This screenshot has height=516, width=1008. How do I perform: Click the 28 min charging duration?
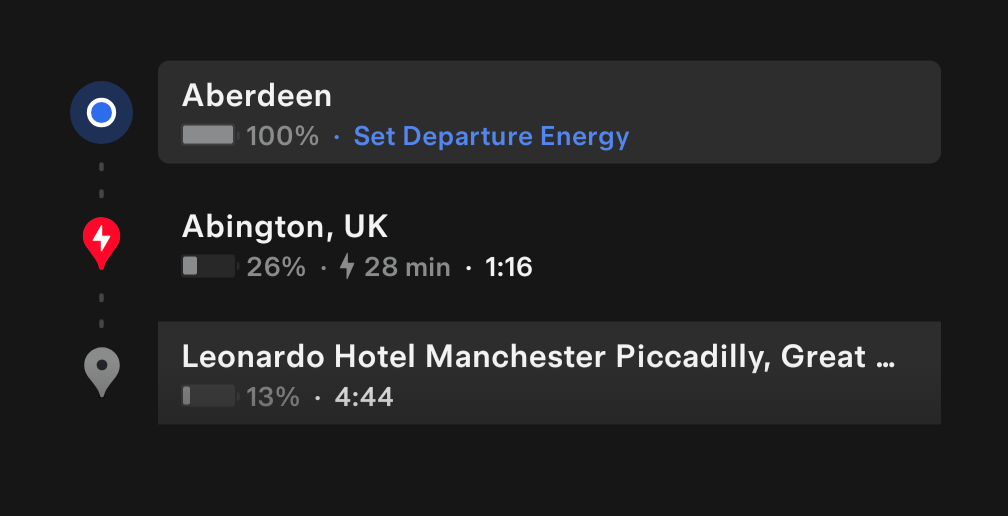[x=407, y=267]
